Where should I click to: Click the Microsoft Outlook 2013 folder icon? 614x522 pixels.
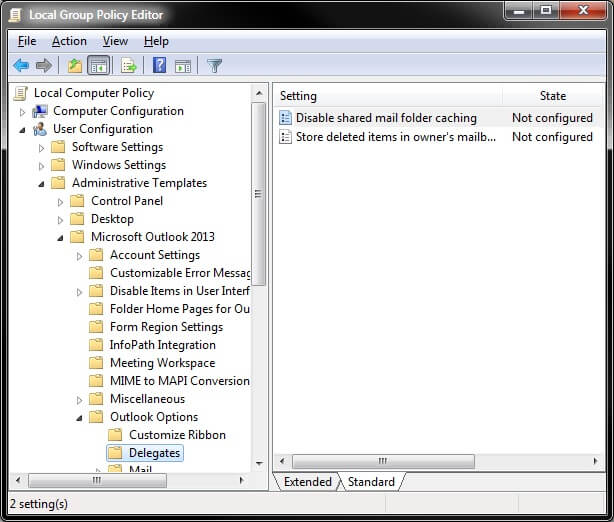click(x=77, y=237)
